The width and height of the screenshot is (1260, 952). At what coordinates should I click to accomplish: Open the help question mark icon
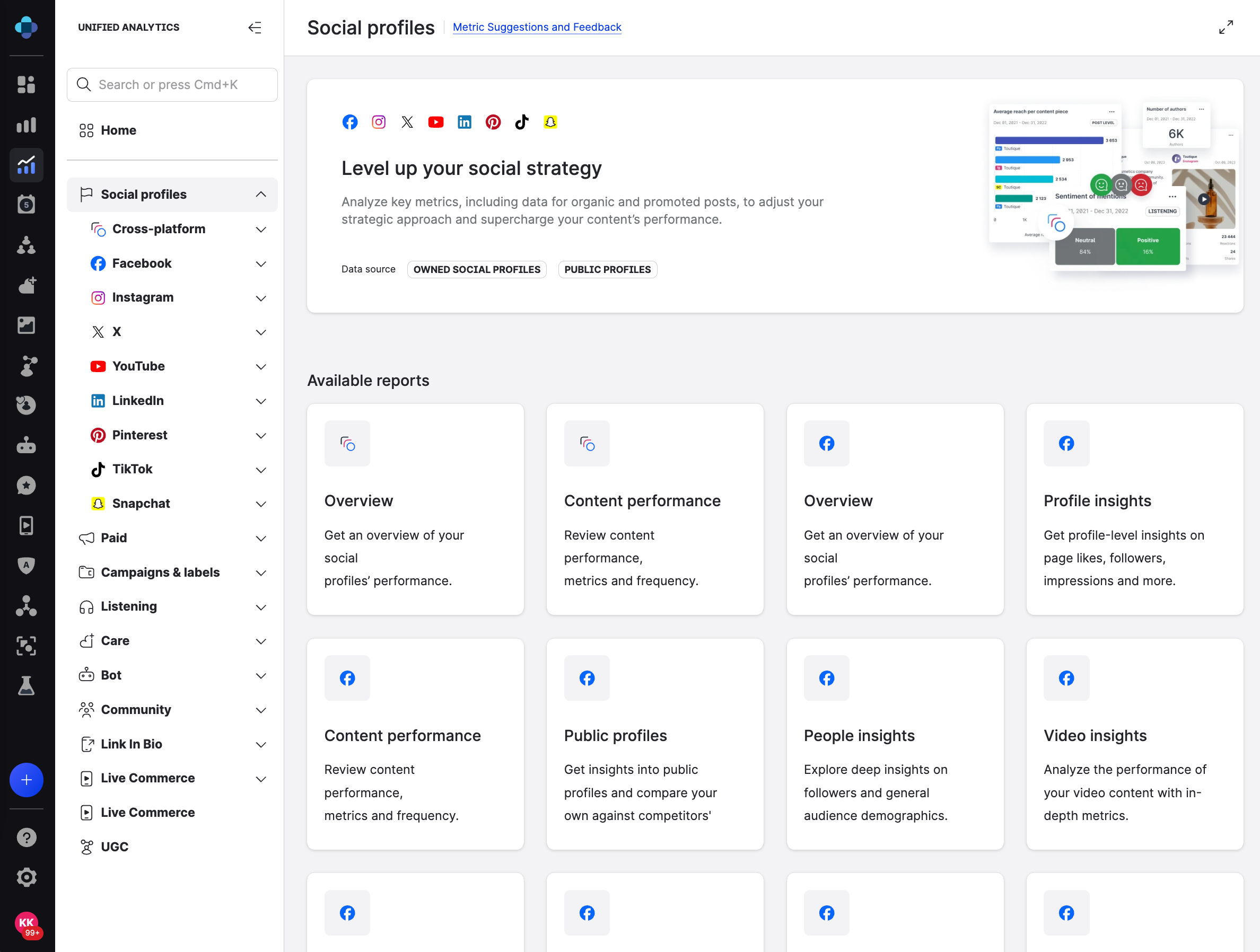pyautogui.click(x=26, y=837)
